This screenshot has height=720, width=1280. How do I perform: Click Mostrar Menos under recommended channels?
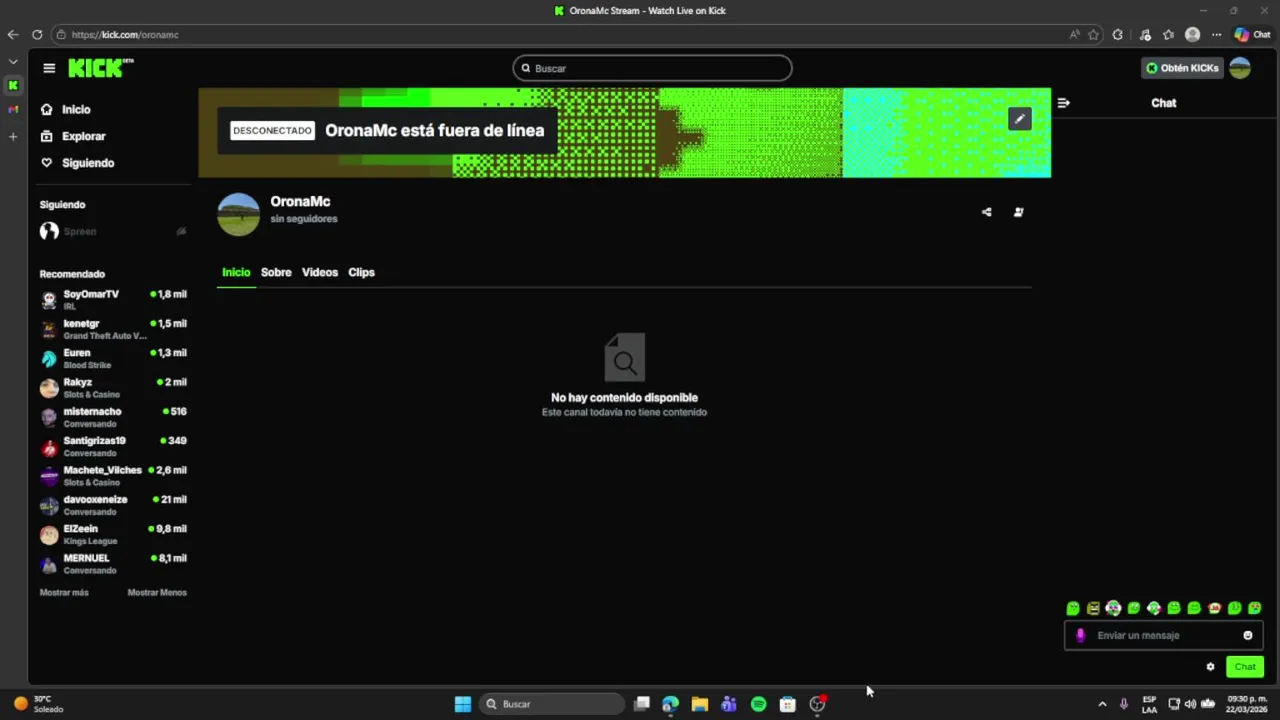tap(157, 593)
